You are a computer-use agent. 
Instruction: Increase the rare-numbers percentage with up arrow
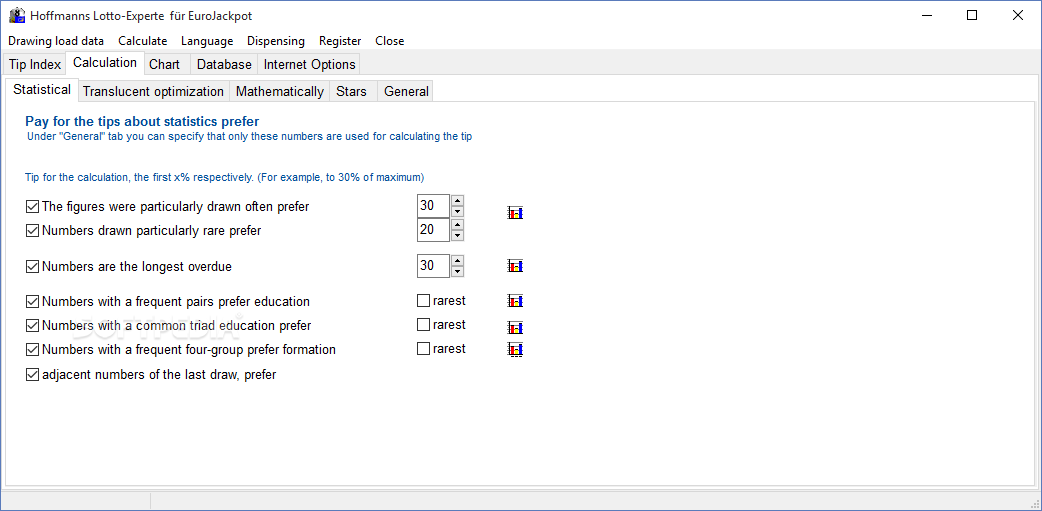pyautogui.click(x=457, y=225)
